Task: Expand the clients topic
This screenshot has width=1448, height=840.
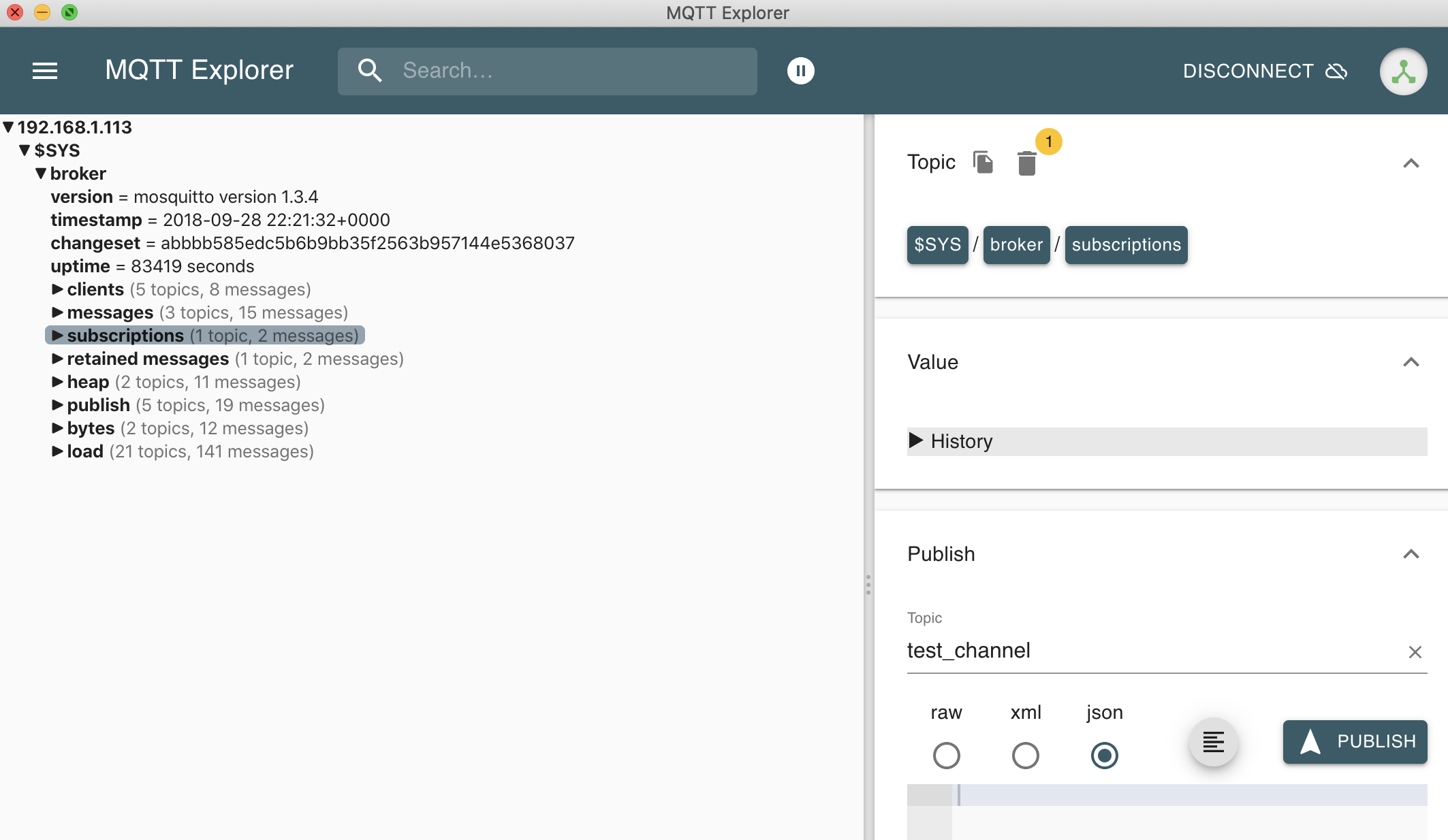Action: pyautogui.click(x=57, y=289)
